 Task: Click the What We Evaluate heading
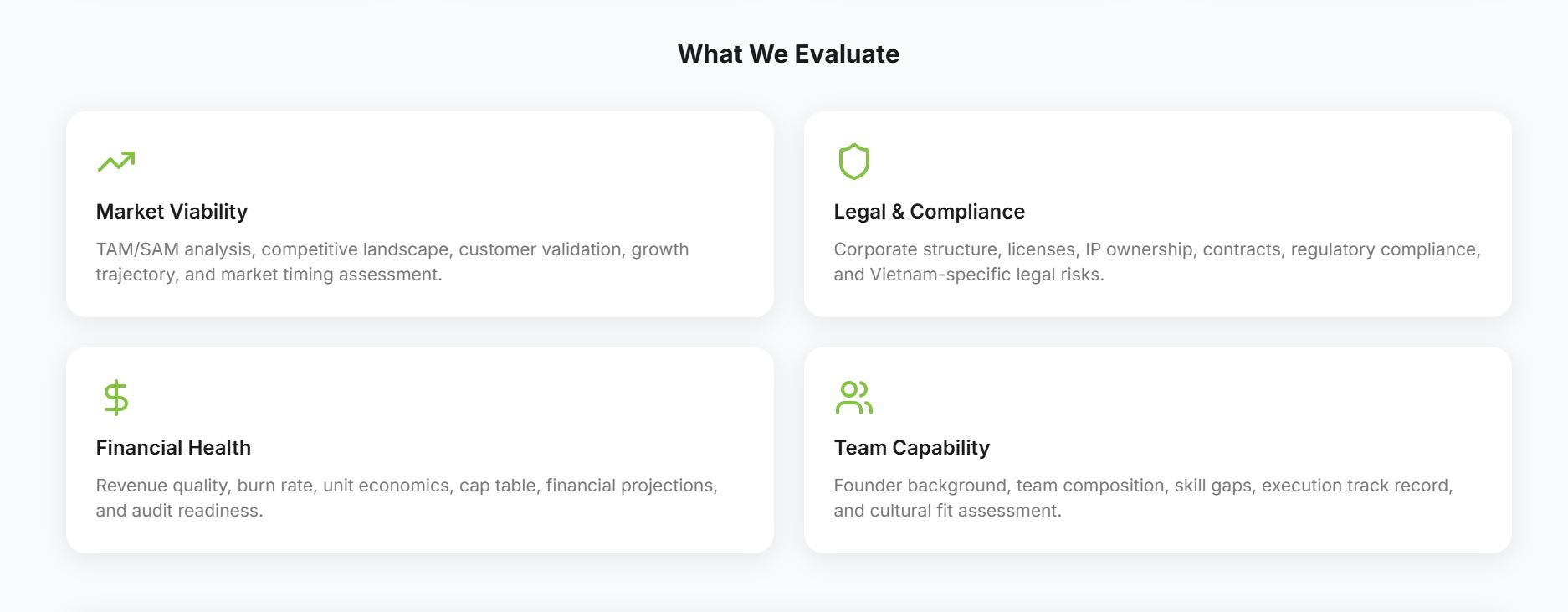click(788, 54)
